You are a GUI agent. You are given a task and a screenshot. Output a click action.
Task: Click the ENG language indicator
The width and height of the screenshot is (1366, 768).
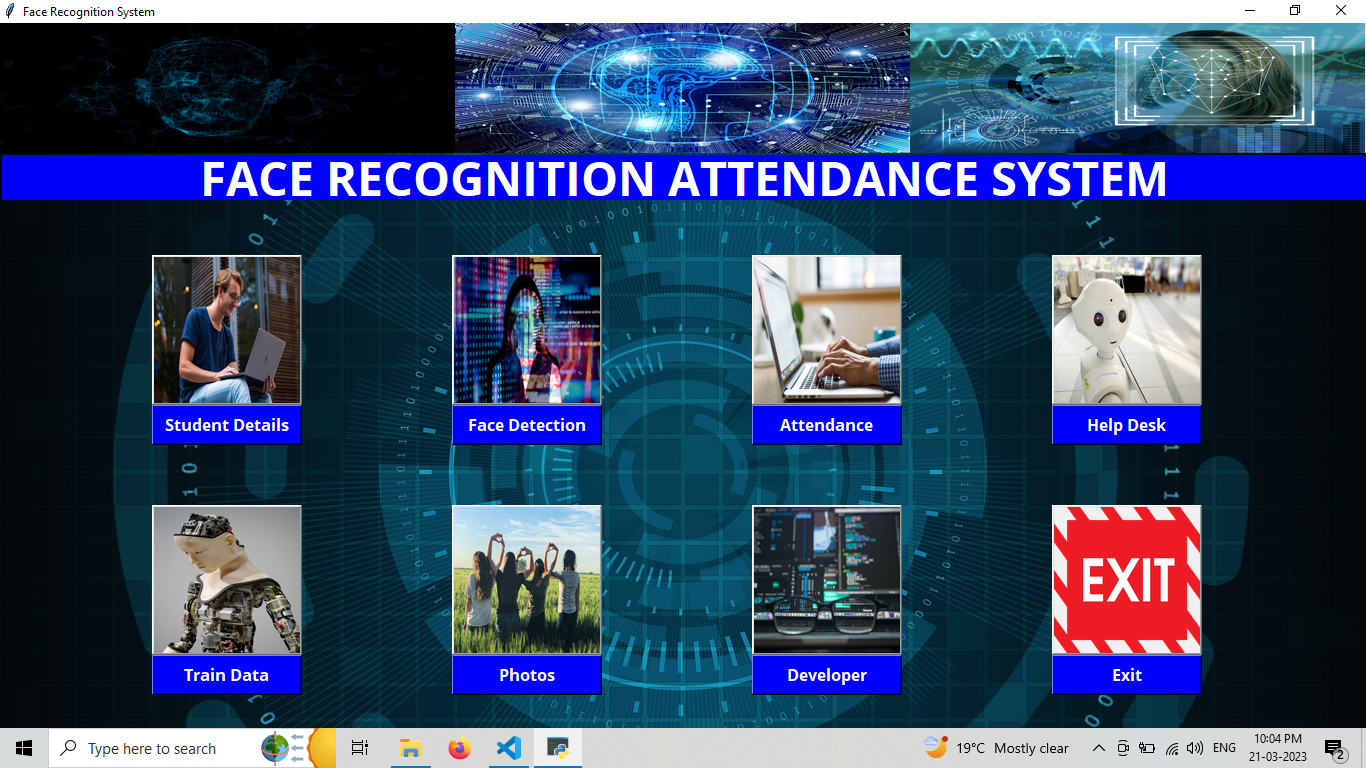click(x=1224, y=748)
